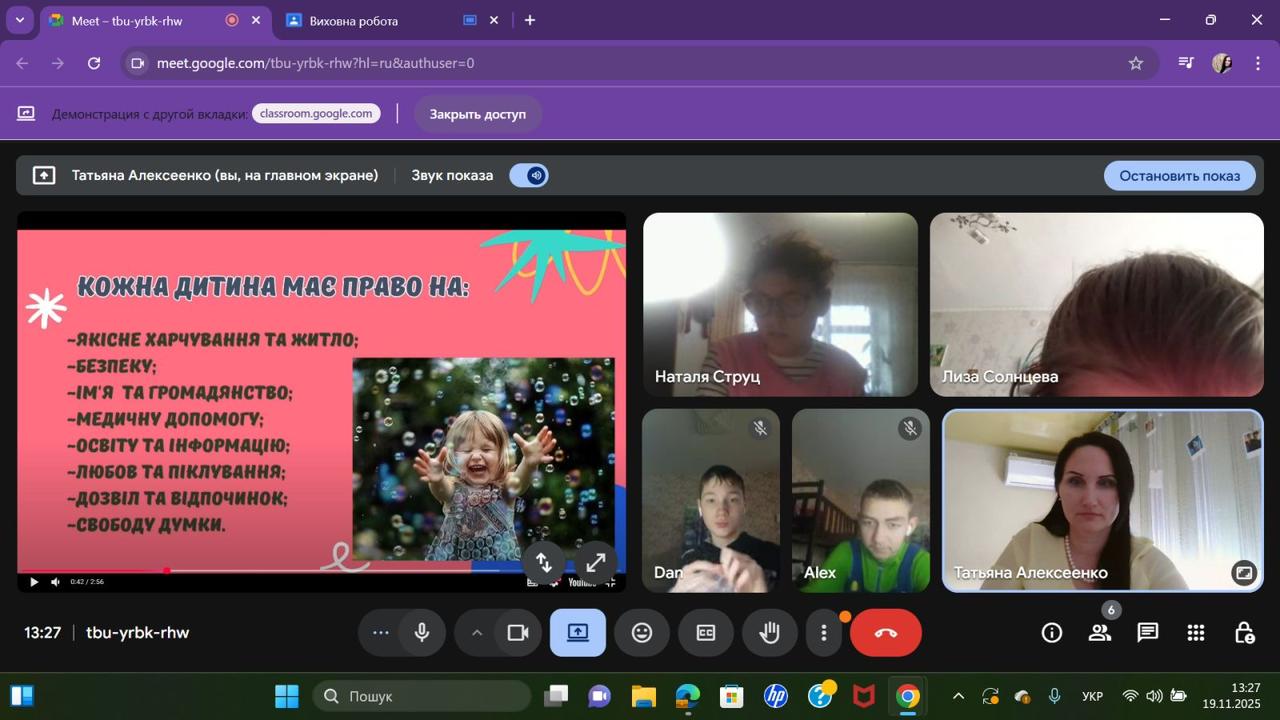Click the Закрыть доступ button
1280x720 pixels.
(x=477, y=114)
